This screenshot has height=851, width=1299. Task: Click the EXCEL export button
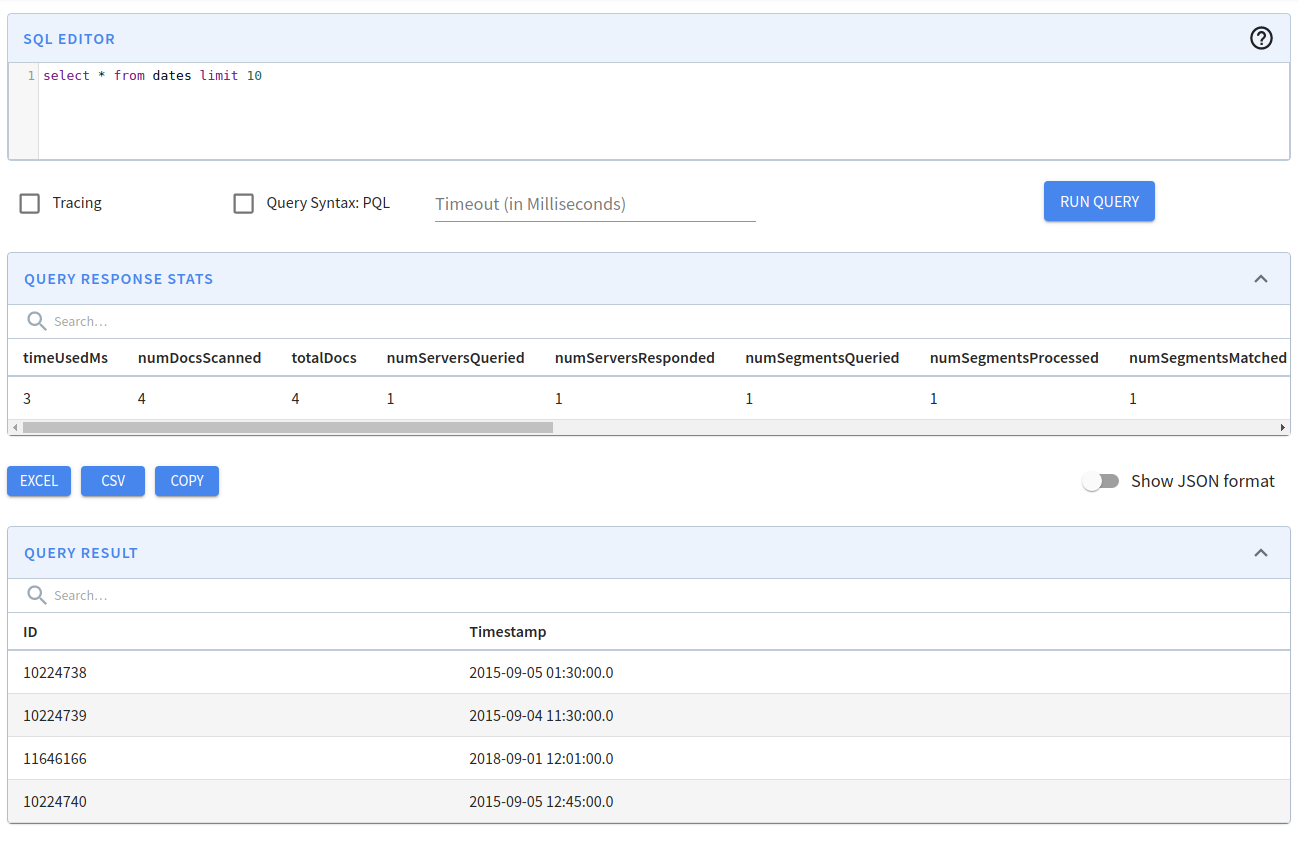[x=38, y=481]
